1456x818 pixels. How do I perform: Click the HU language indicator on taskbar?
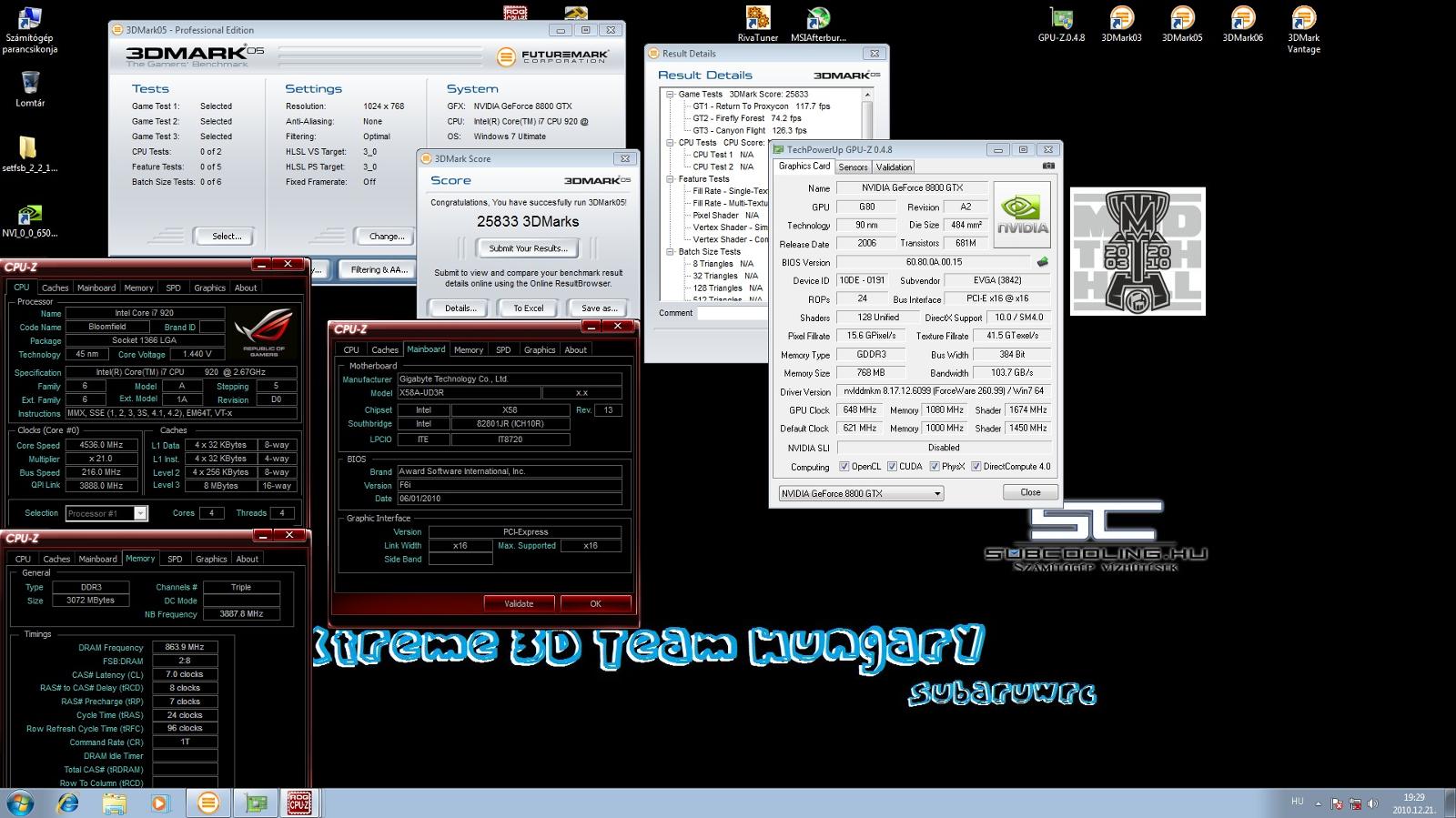[x=1297, y=802]
